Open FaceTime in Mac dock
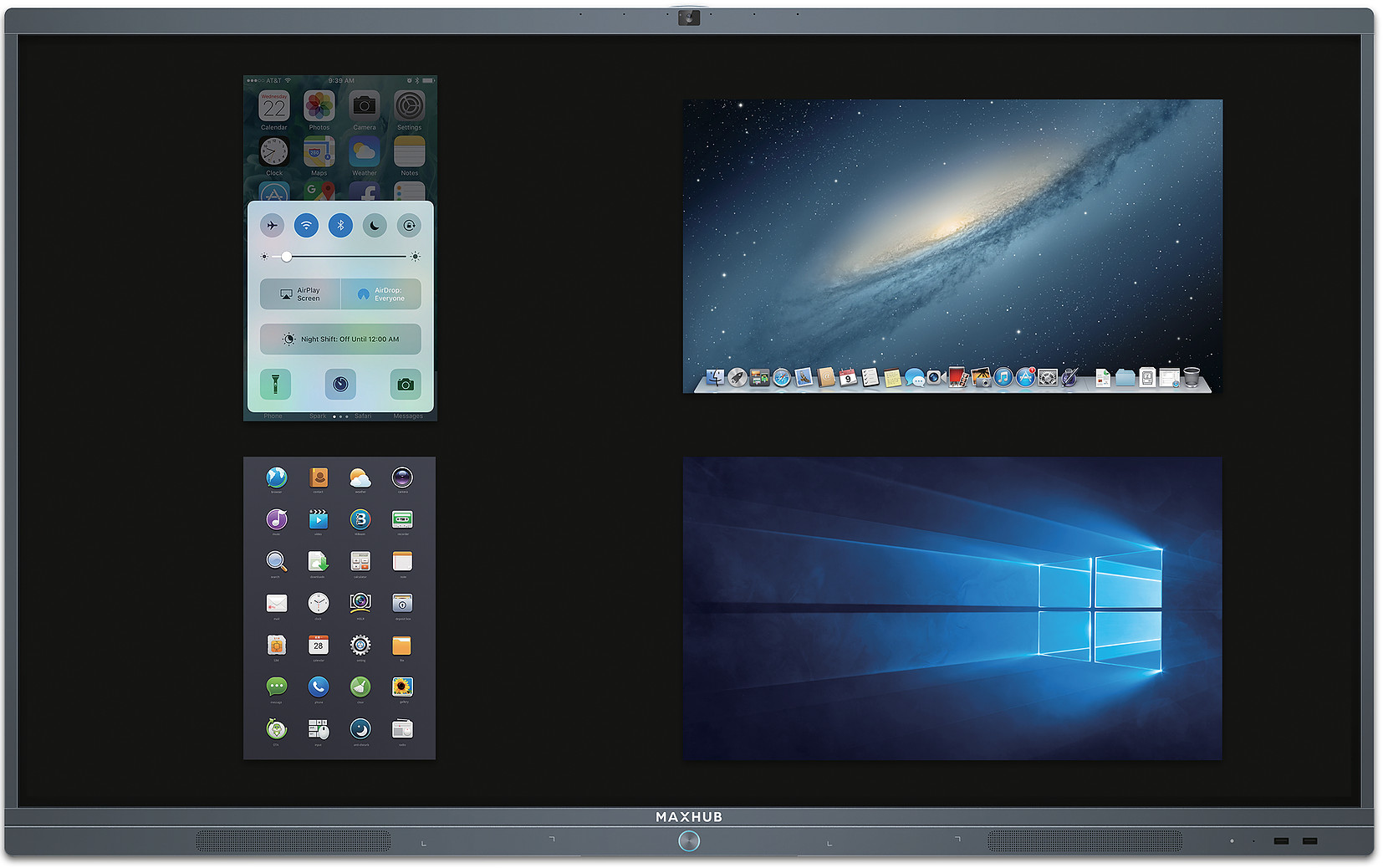 click(936, 377)
